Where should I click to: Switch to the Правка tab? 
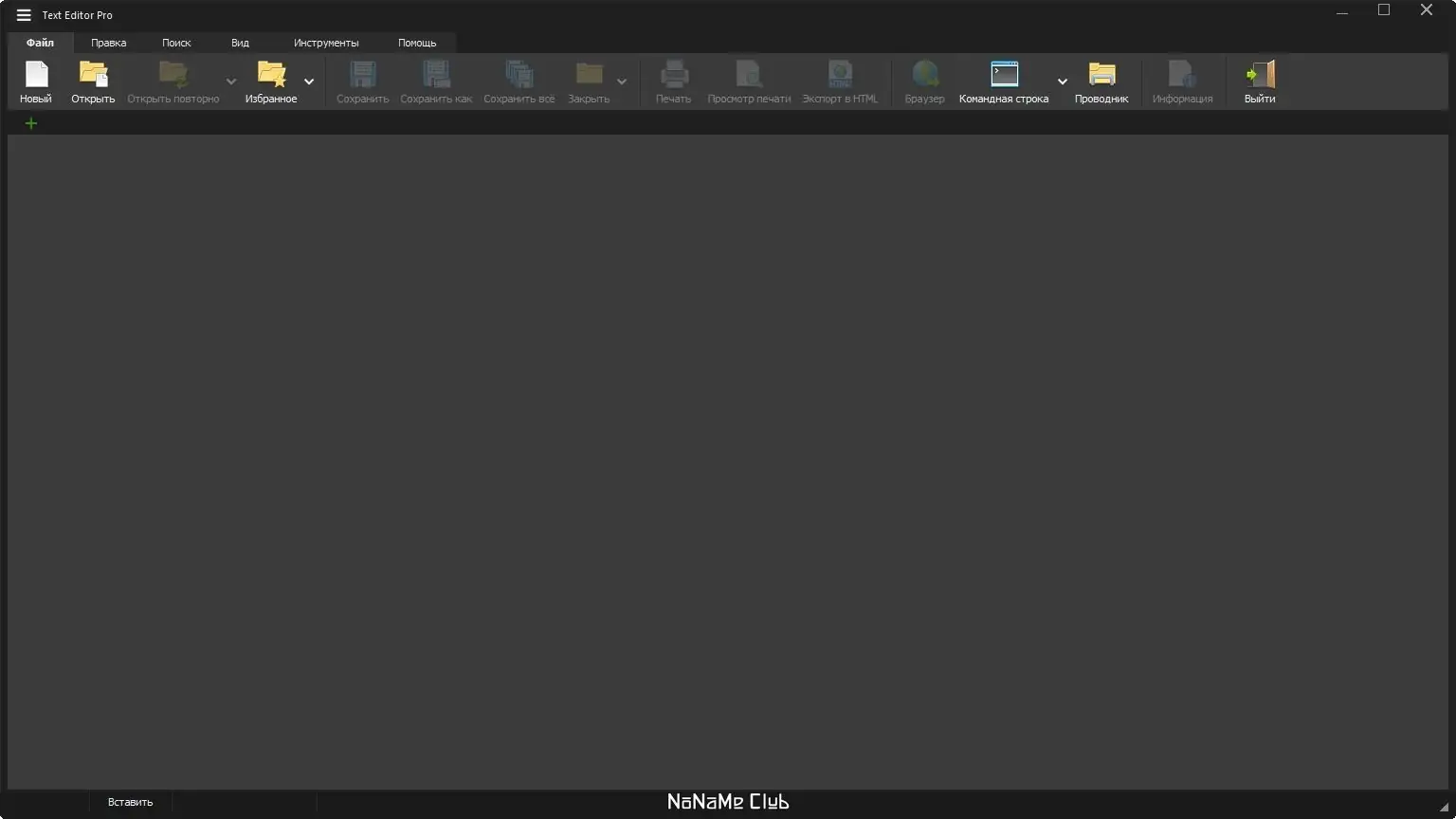109,43
